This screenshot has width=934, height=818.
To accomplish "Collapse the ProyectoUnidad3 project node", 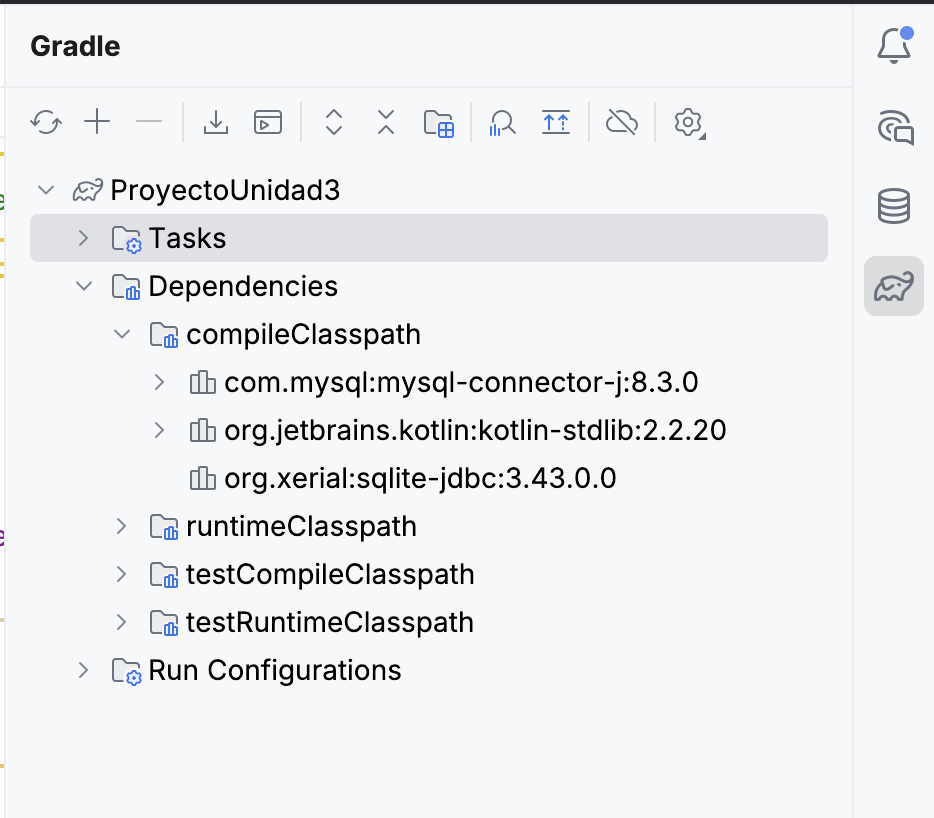I will pyautogui.click(x=46, y=191).
